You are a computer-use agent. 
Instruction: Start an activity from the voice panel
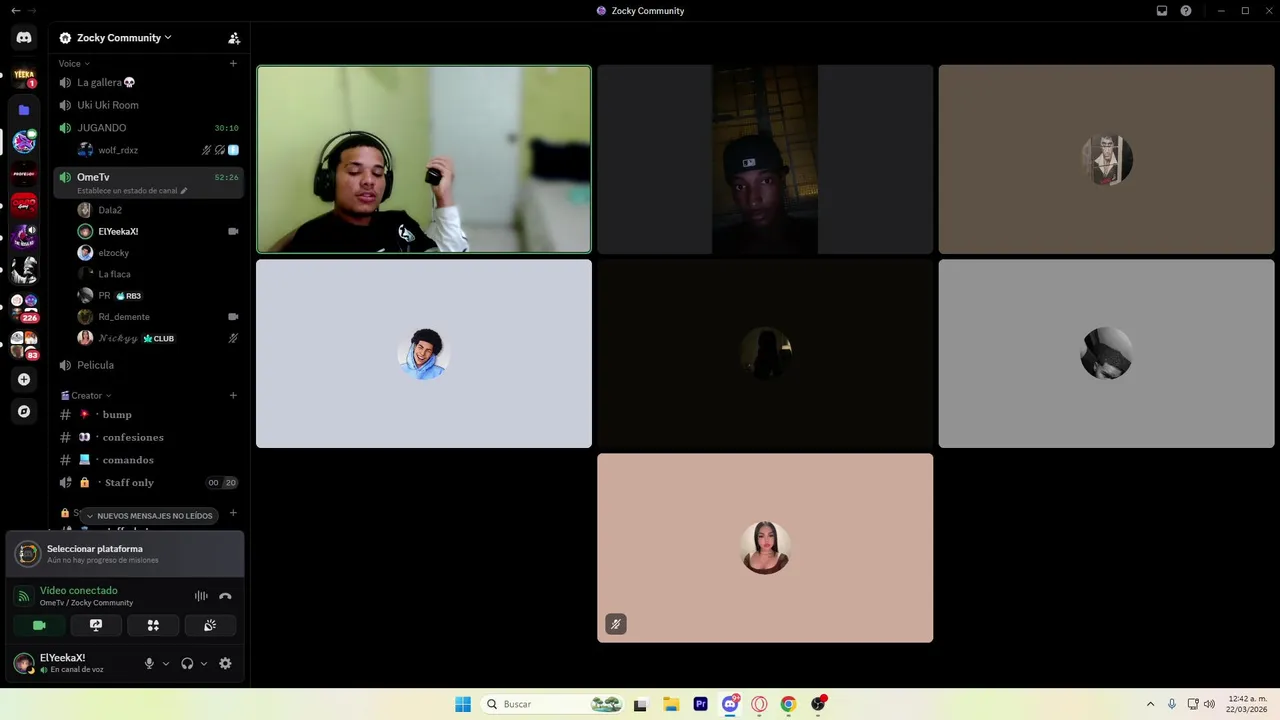[x=153, y=625]
